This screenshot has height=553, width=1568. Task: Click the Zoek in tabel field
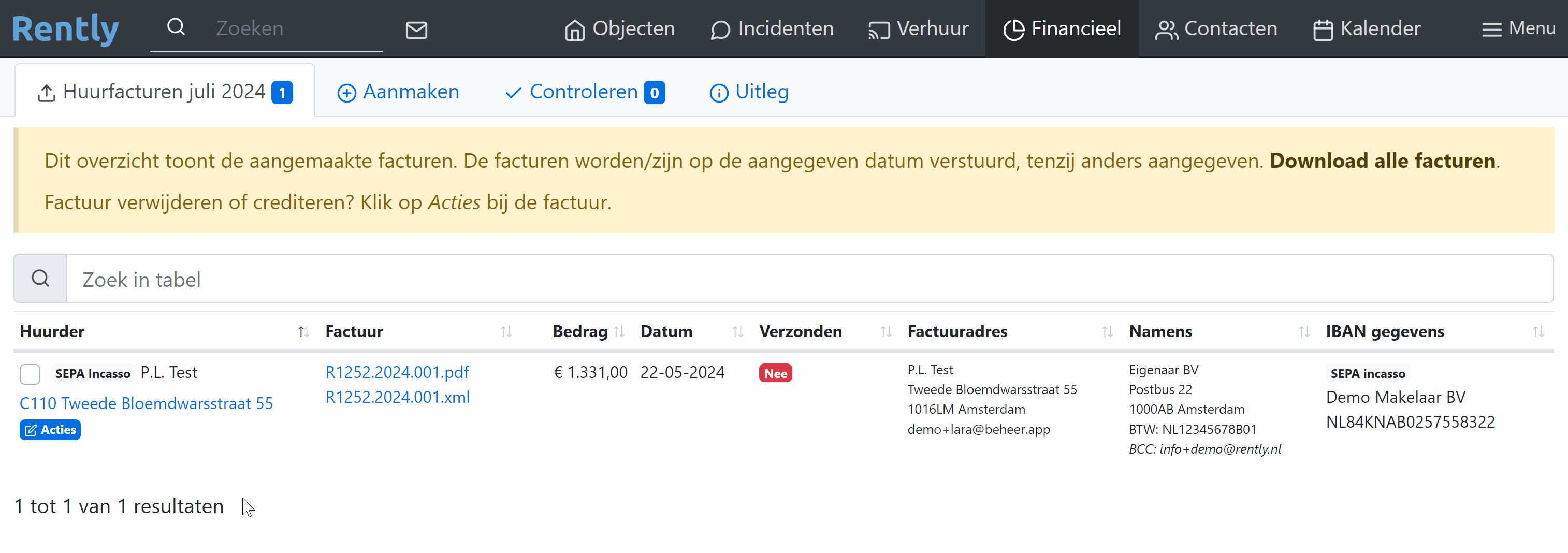(809, 279)
